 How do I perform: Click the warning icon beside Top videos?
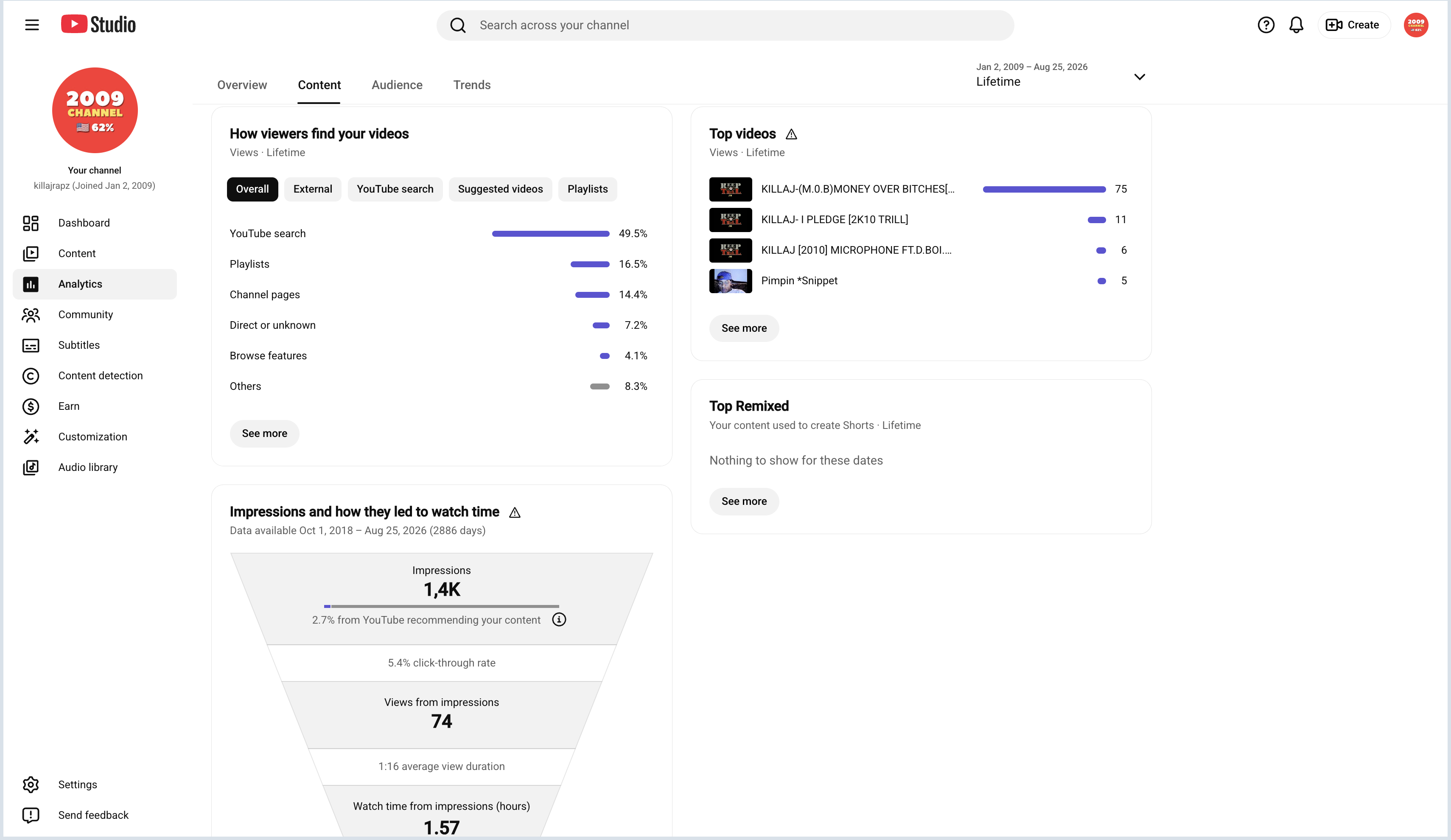(x=791, y=134)
